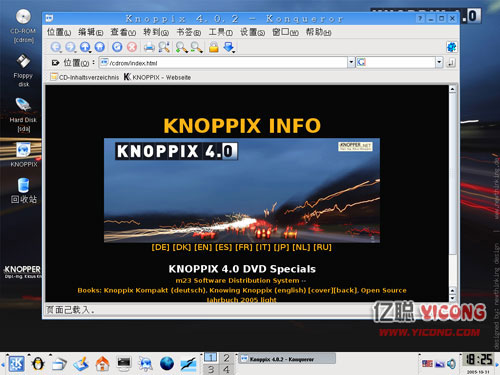Viewport: 500px width, 375px height.
Task: Click the Go button beside search box
Action: (x=451, y=62)
